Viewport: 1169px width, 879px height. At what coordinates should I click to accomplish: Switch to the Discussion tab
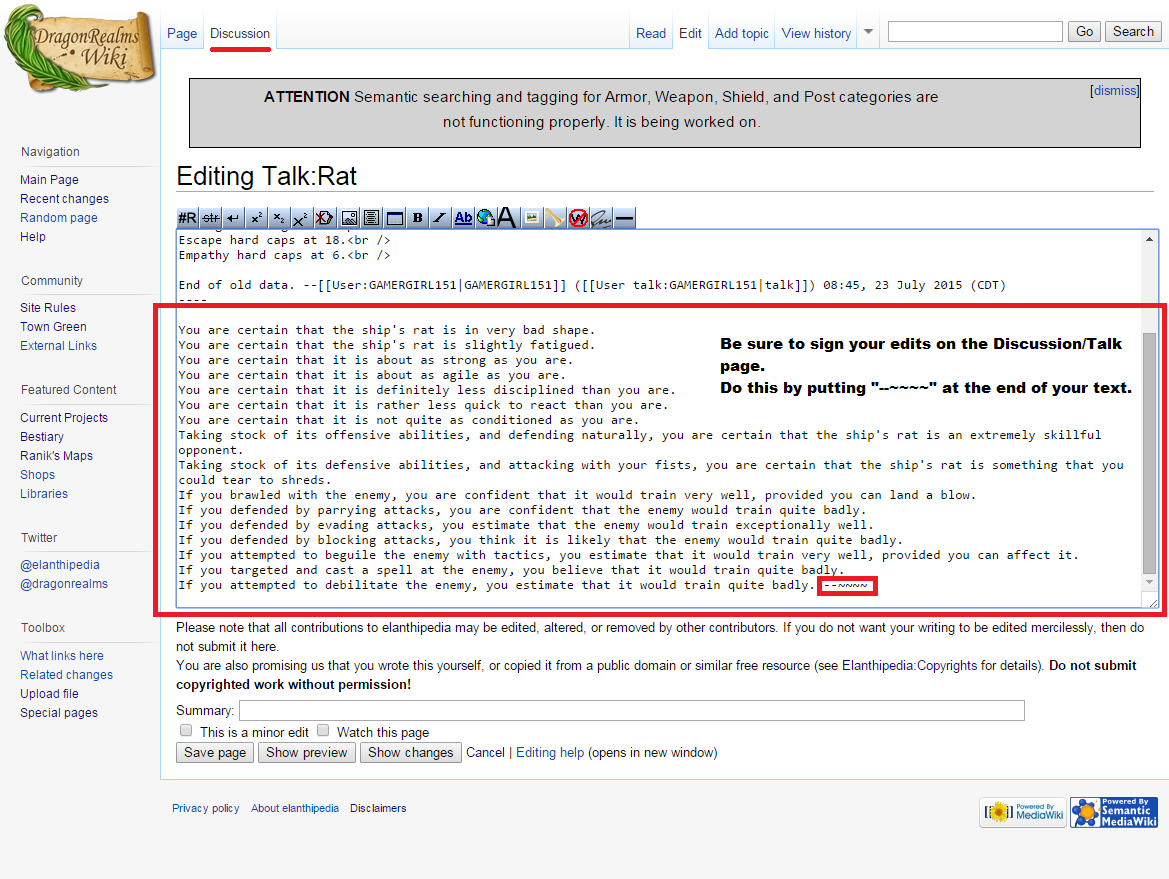pos(240,33)
